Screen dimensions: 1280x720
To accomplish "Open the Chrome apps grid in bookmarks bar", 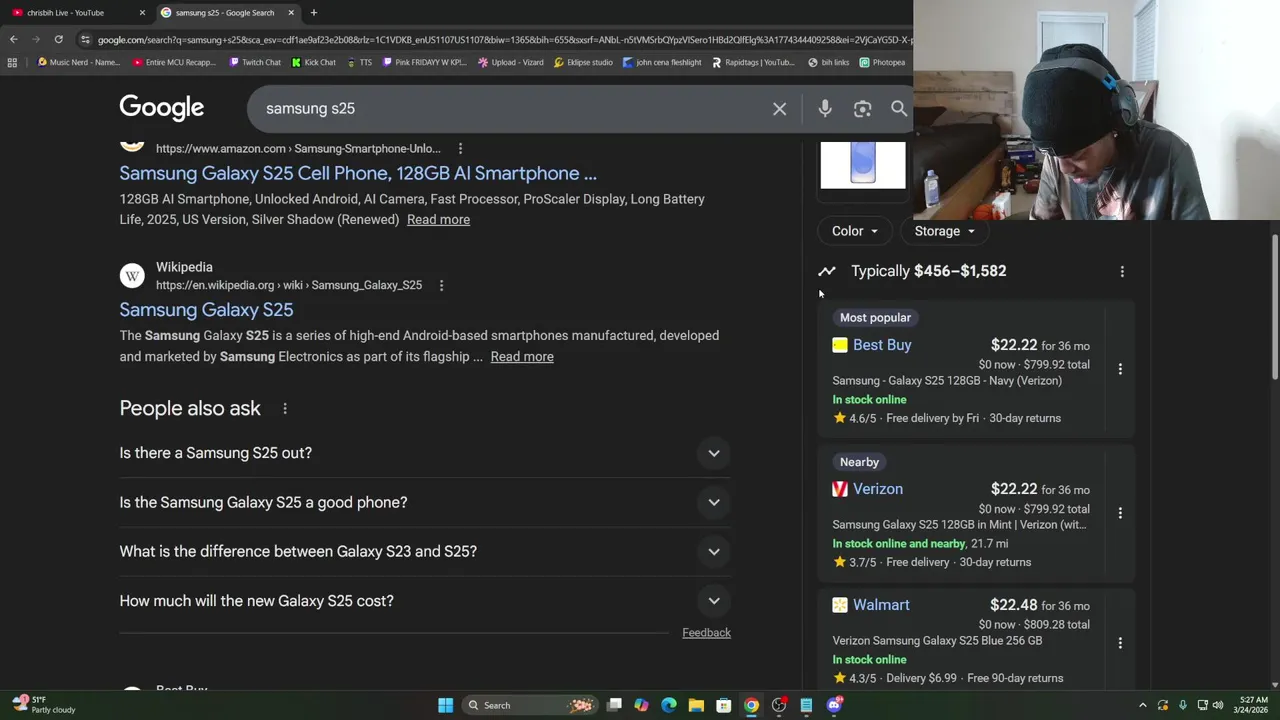I will (12, 62).
